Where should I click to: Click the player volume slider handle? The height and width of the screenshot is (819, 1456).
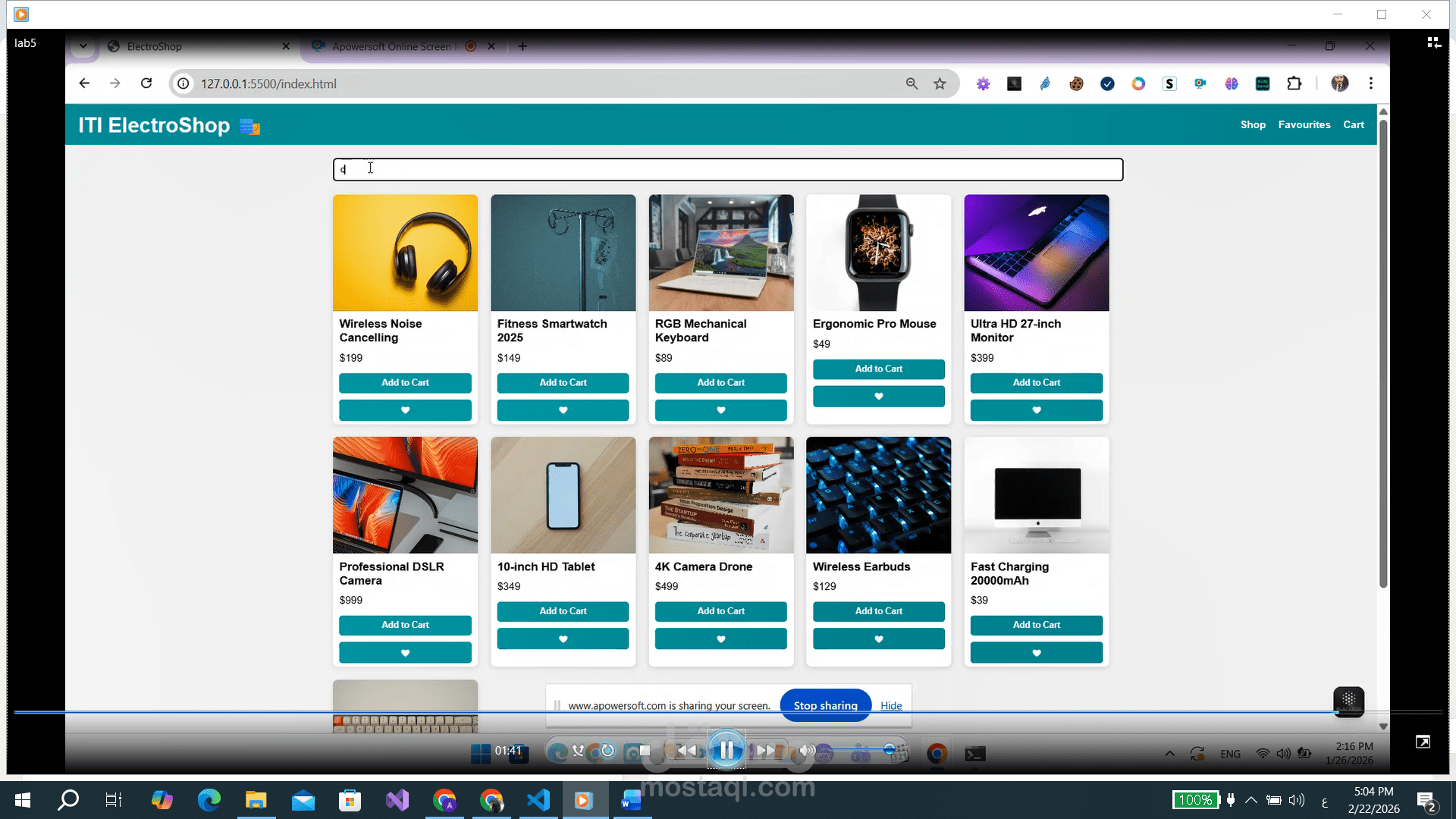coord(889,750)
